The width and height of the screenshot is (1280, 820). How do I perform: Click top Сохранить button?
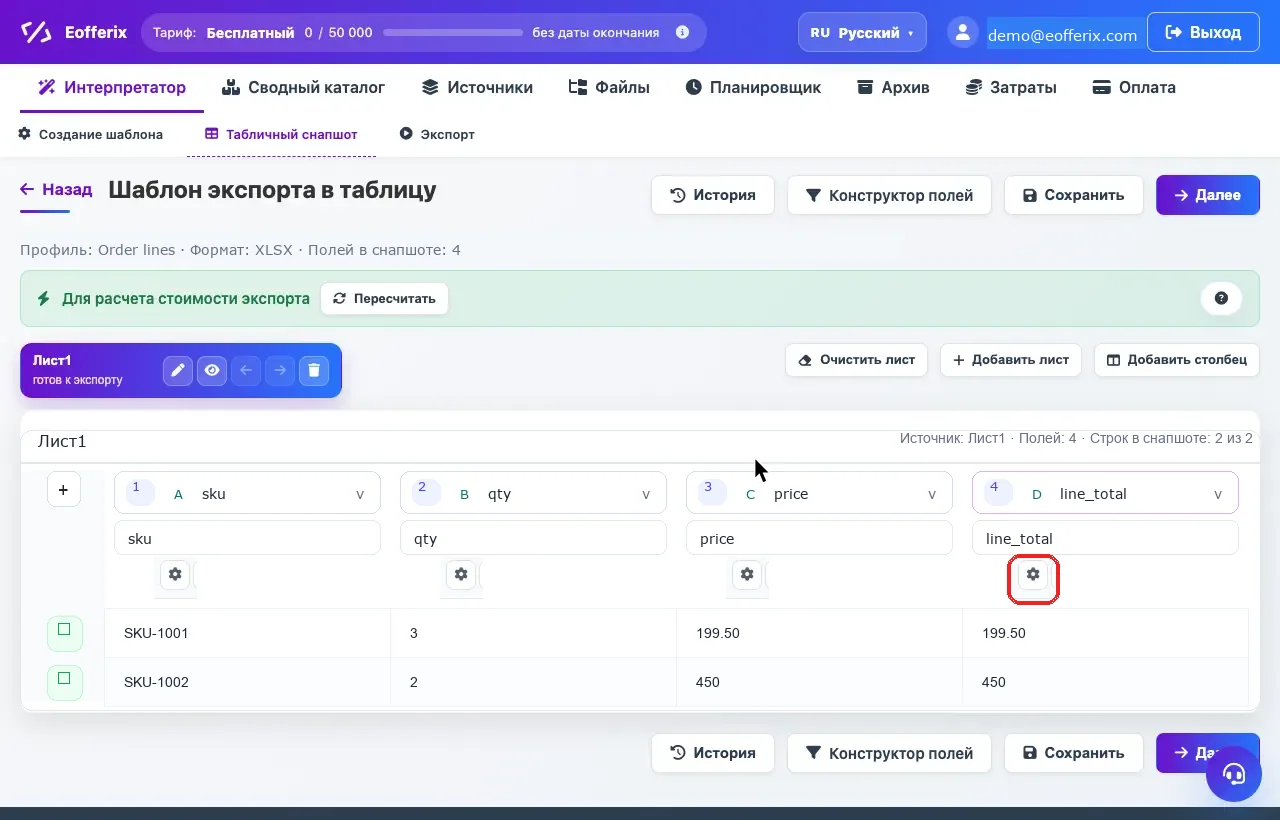(1074, 195)
